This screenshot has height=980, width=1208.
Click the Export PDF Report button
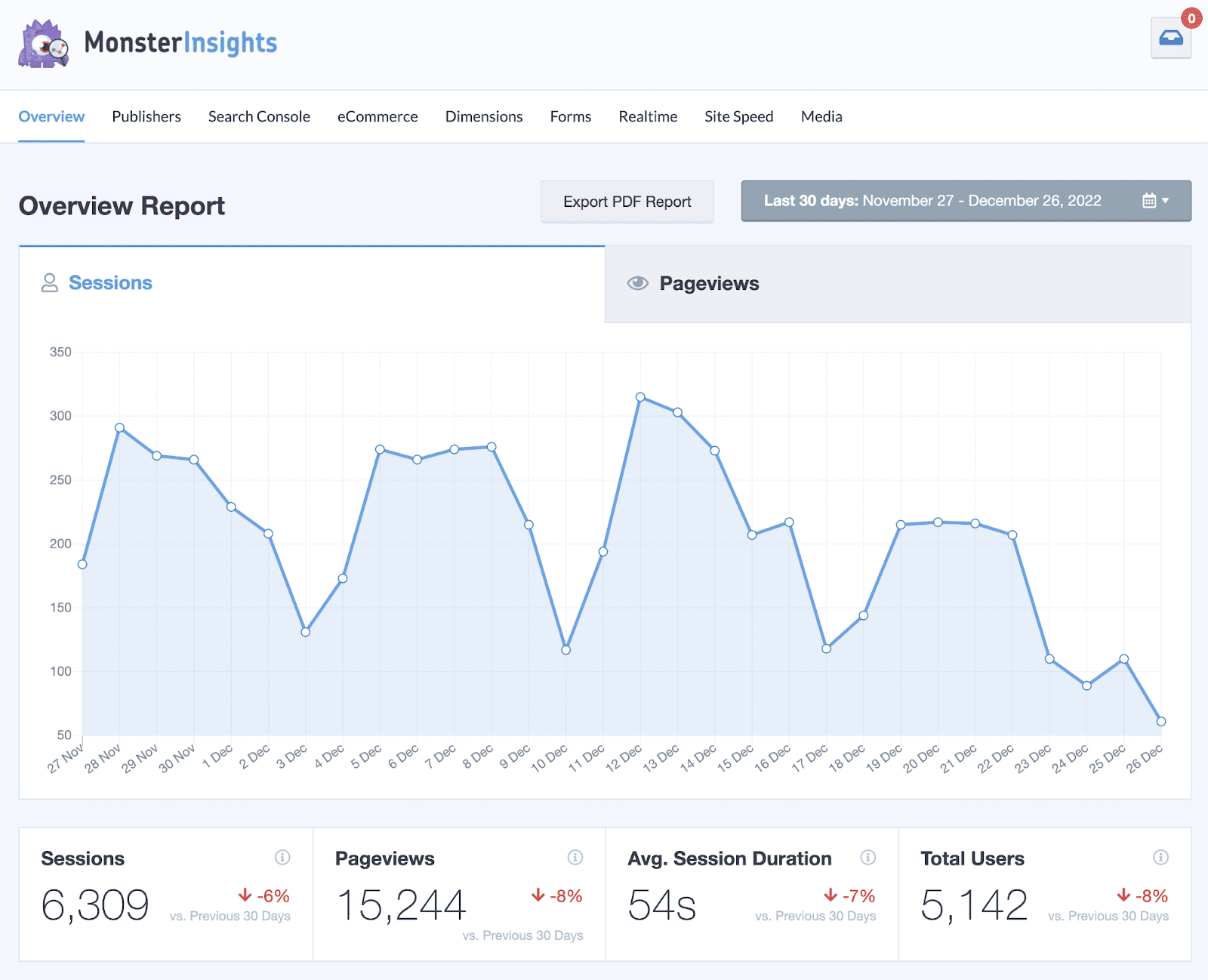tap(627, 202)
